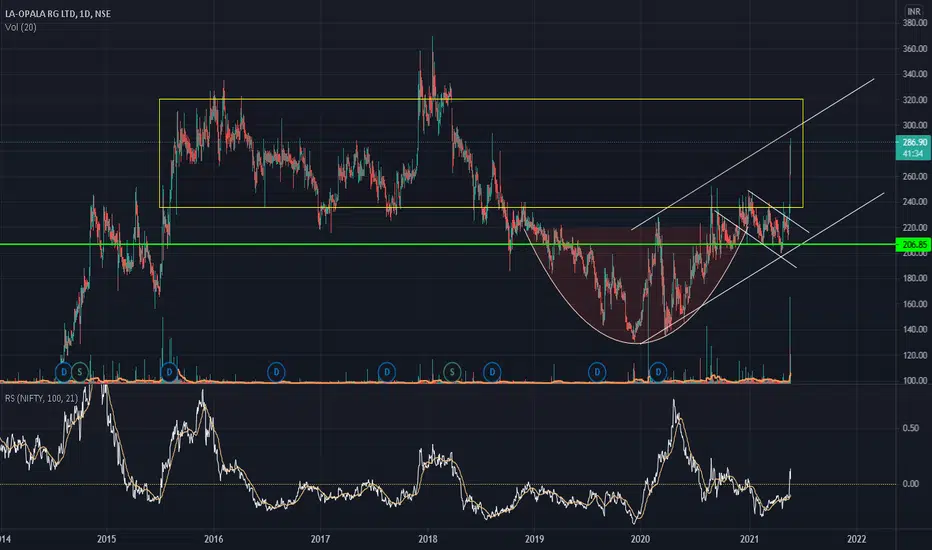The image size is (932, 550).
Task: Open the INR currency selector
Action: pyautogui.click(x=914, y=11)
